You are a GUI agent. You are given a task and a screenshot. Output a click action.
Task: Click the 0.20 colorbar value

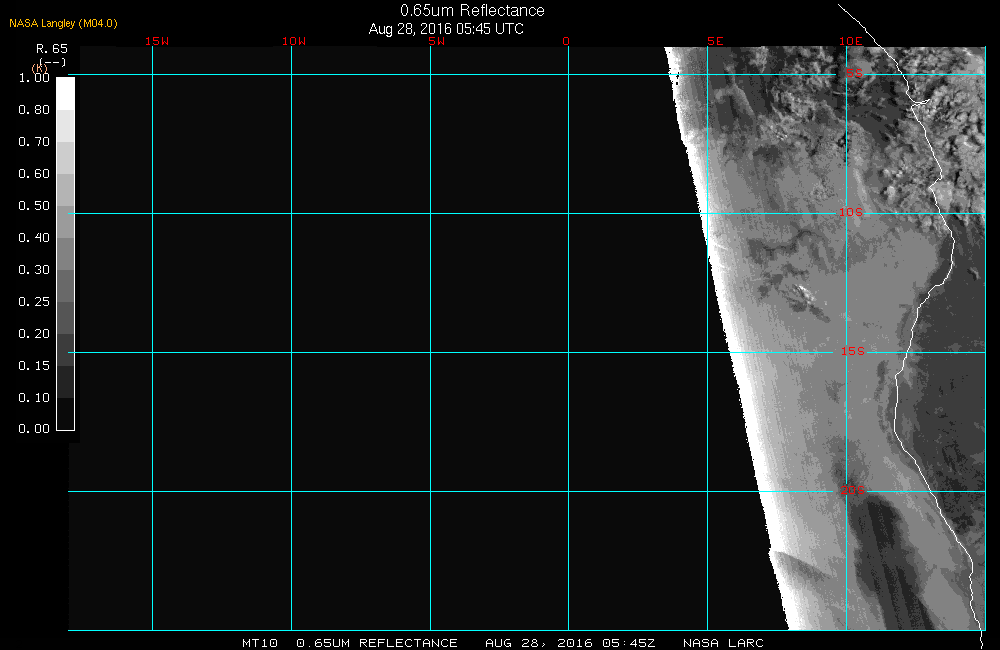pyautogui.click(x=34, y=334)
